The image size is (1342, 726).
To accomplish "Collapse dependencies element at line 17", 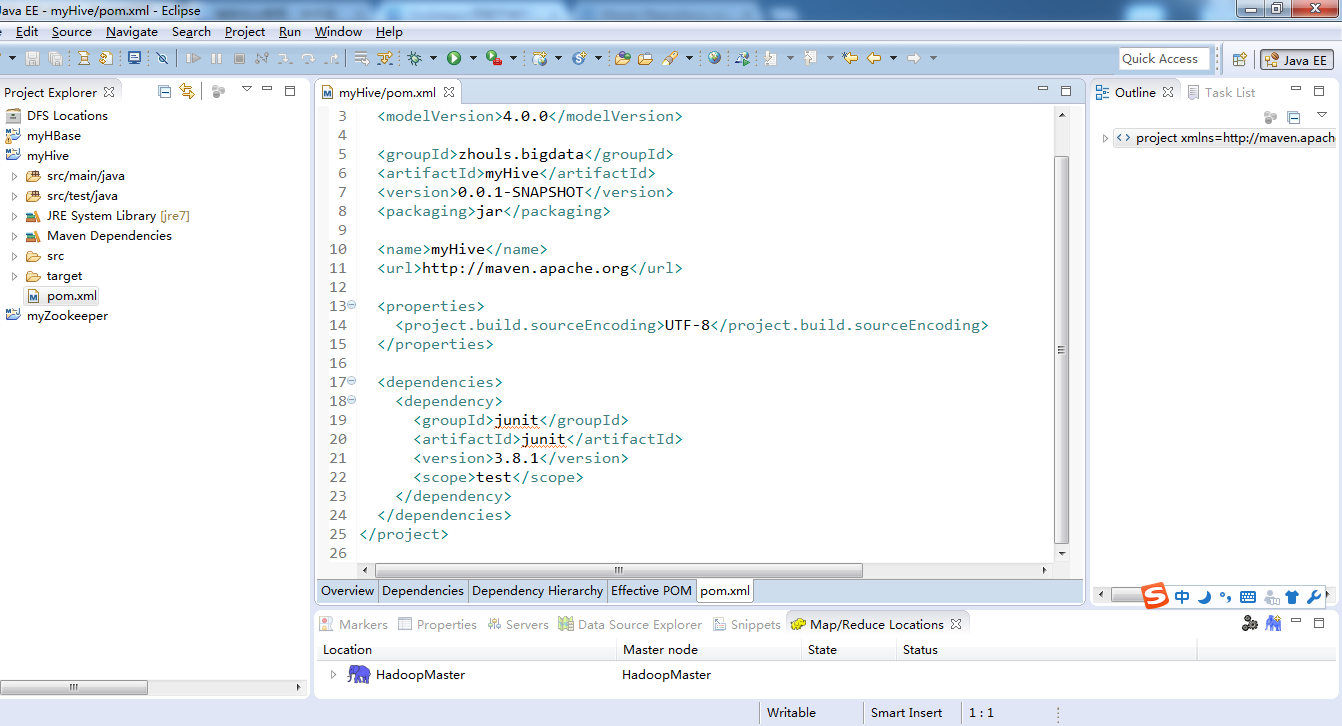I will click(x=352, y=381).
